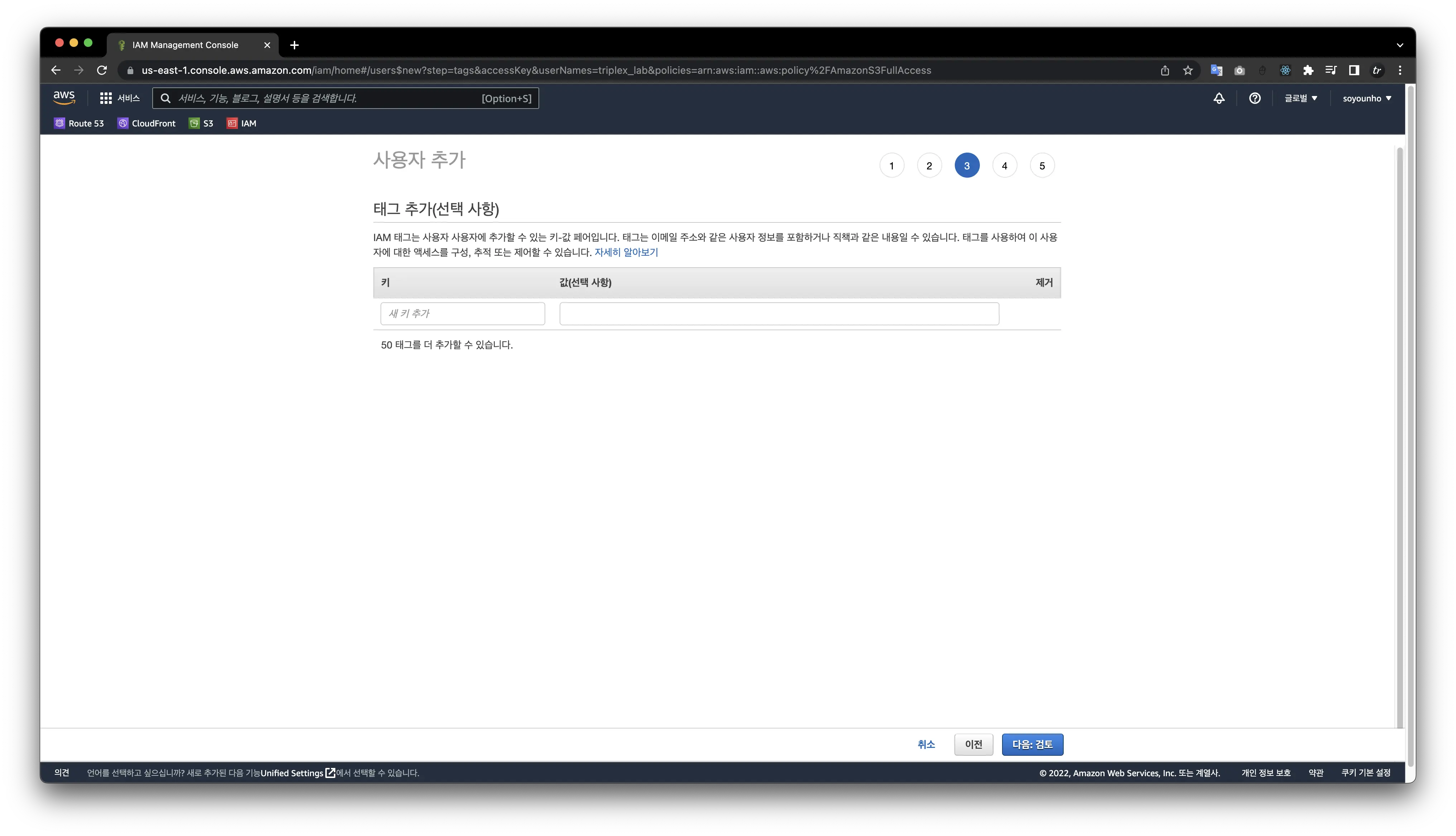Select the IAM Management Console tab
Viewport: 1456px width, 836px height.
point(185,45)
